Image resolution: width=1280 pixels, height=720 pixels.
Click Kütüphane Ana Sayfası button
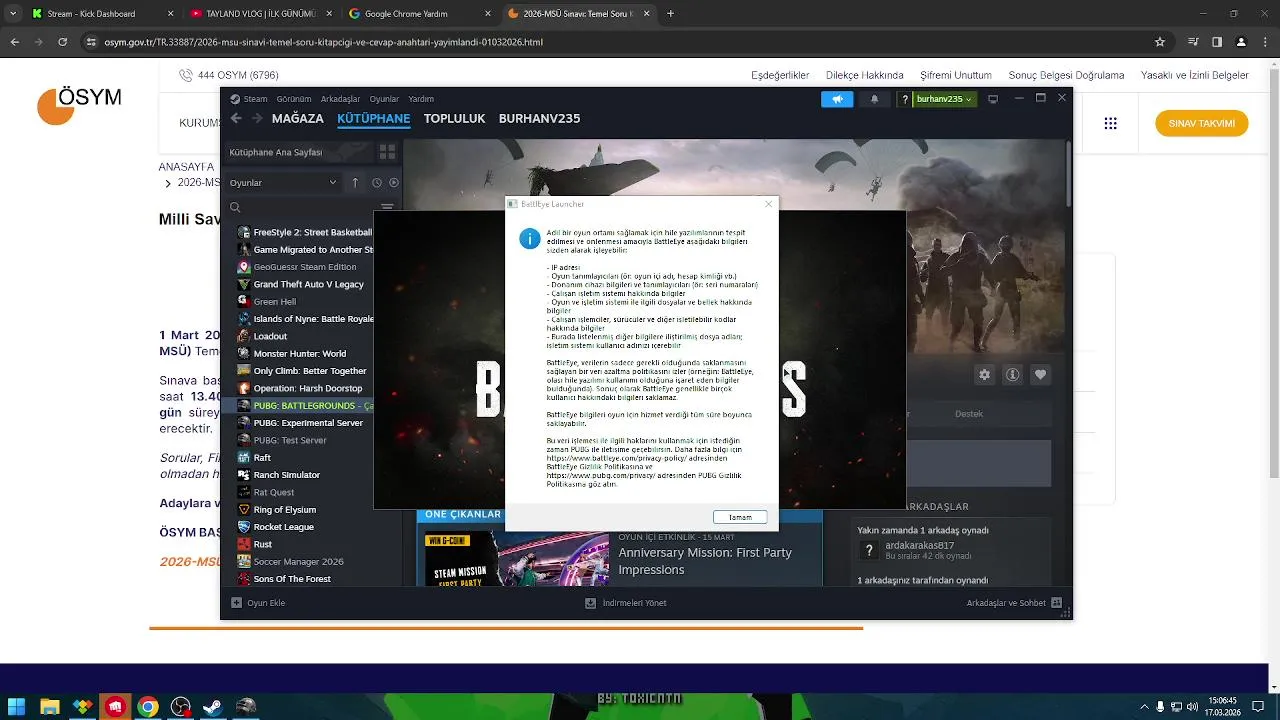297,152
